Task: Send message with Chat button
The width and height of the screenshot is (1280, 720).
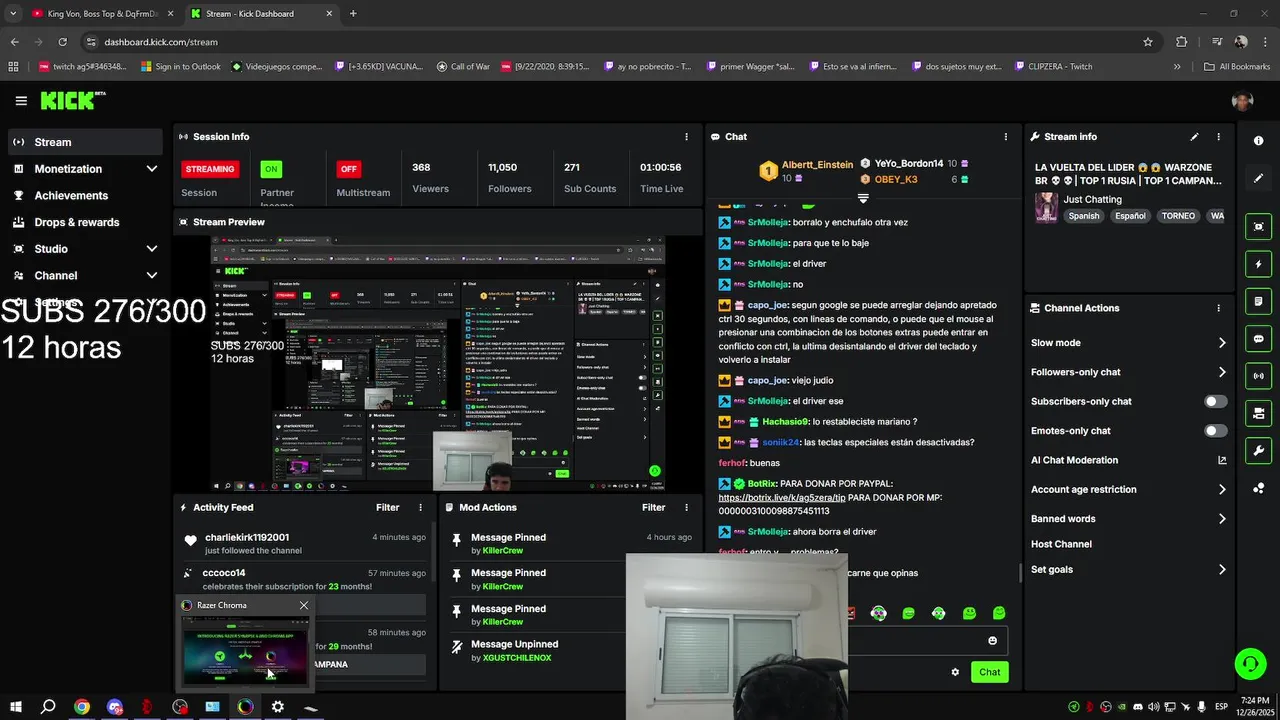Action: (x=989, y=672)
